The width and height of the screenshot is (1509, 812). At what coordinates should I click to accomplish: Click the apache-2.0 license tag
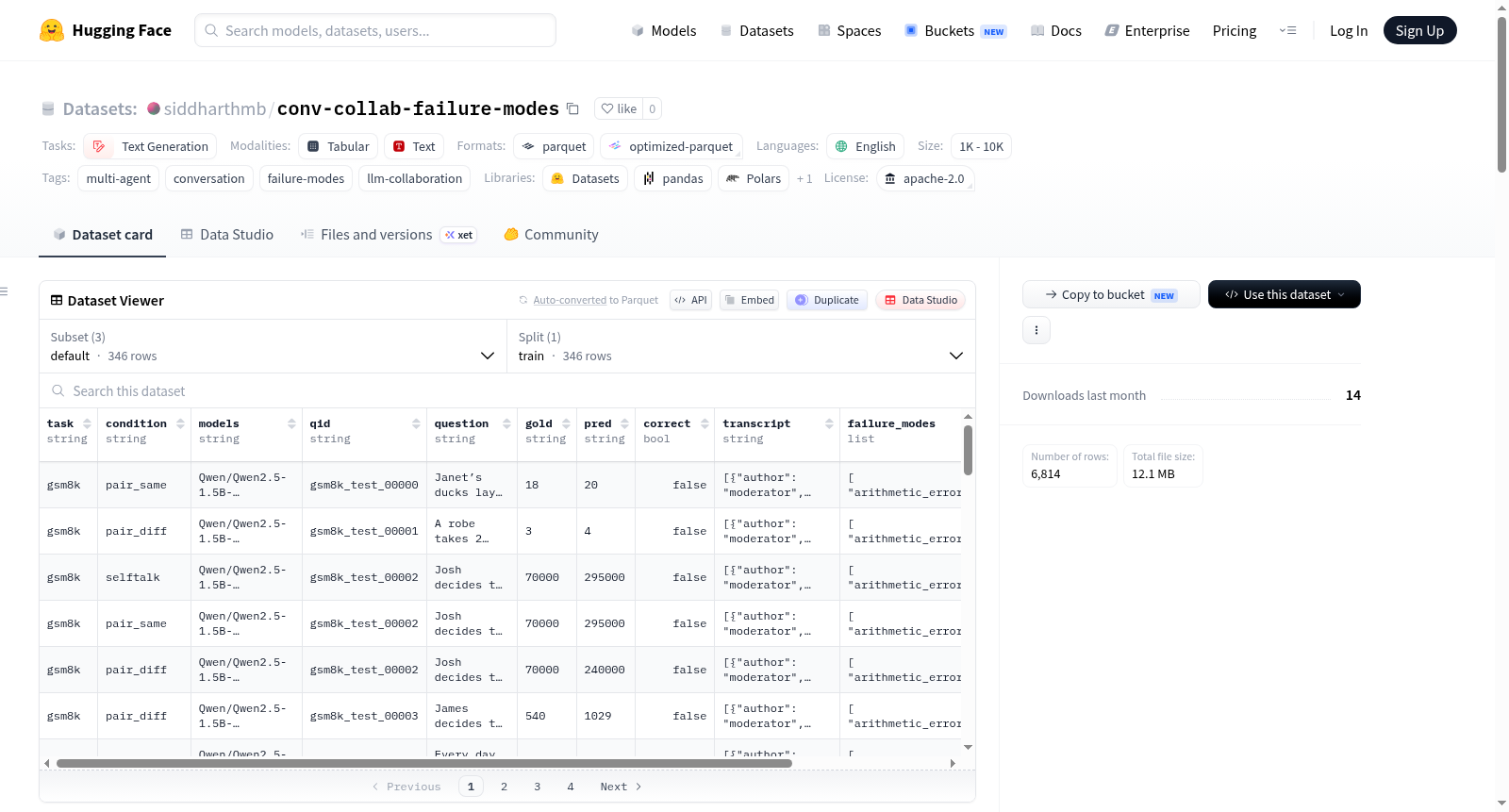click(x=925, y=178)
